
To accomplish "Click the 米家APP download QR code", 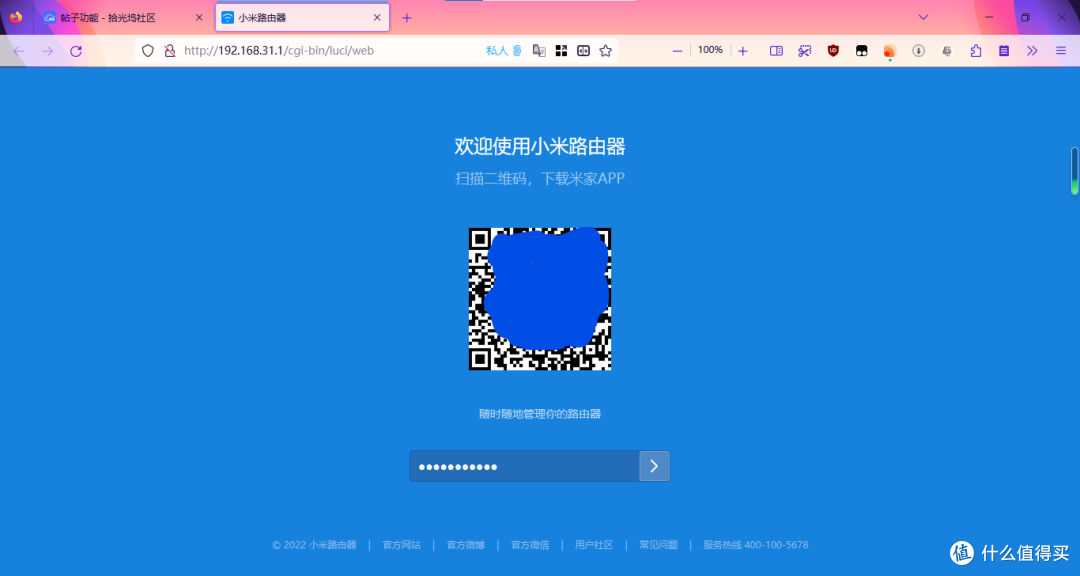I will [x=540, y=299].
